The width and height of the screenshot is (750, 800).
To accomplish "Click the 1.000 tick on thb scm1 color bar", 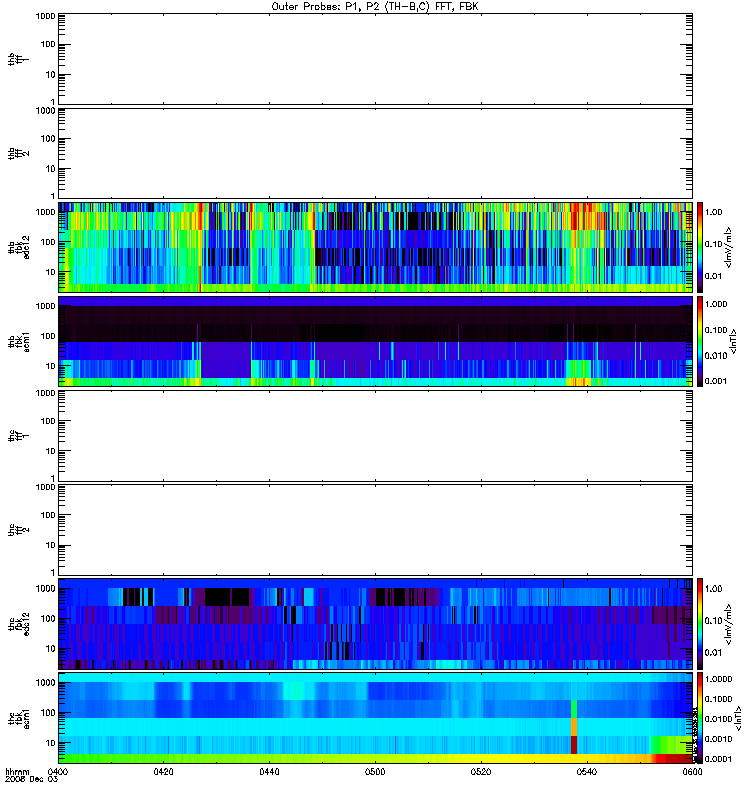I will click(716, 304).
